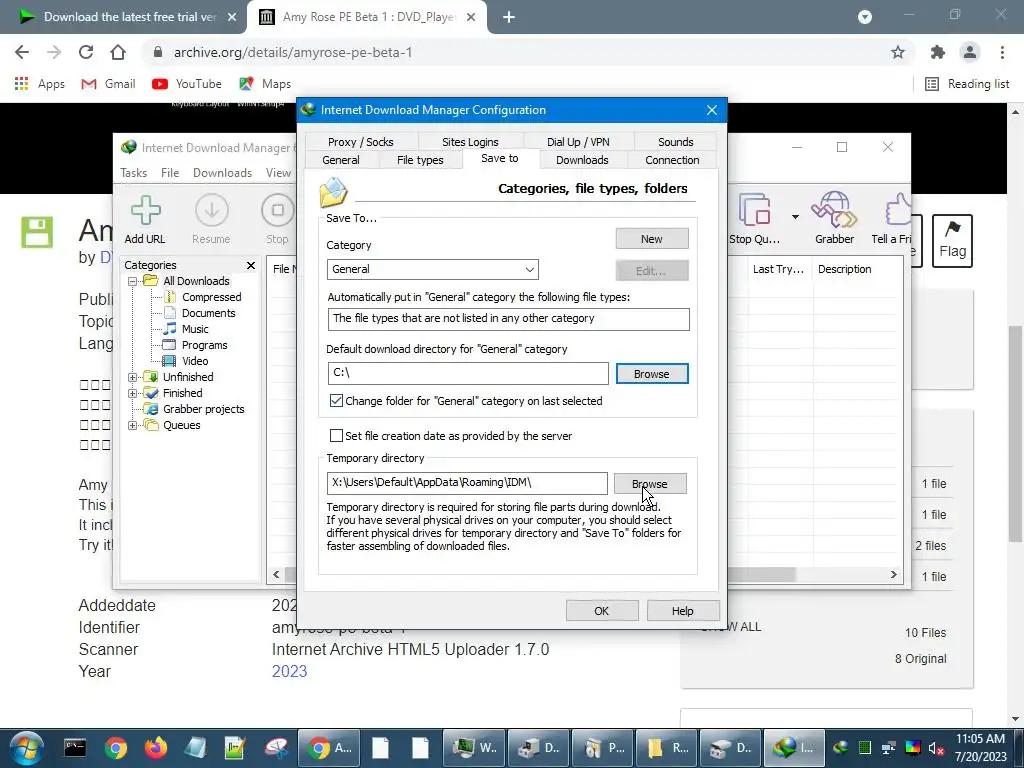Open the Gmail bookmark
1024x768 pixels.
(108, 84)
